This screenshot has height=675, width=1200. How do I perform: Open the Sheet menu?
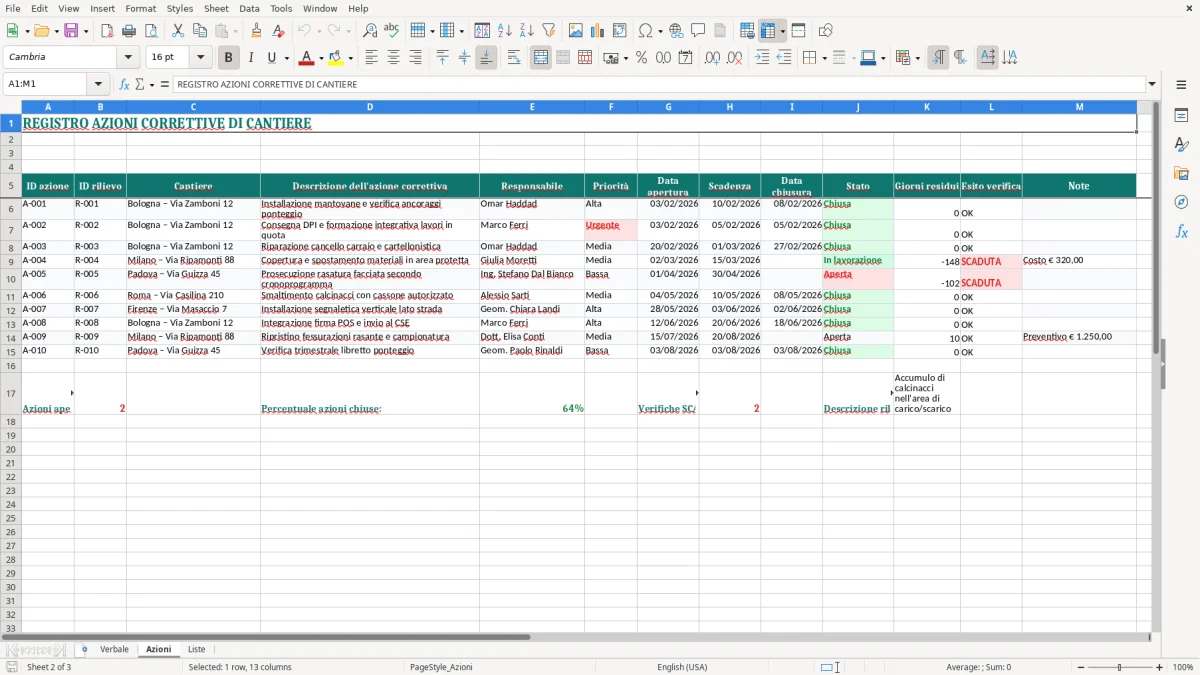coord(216,8)
